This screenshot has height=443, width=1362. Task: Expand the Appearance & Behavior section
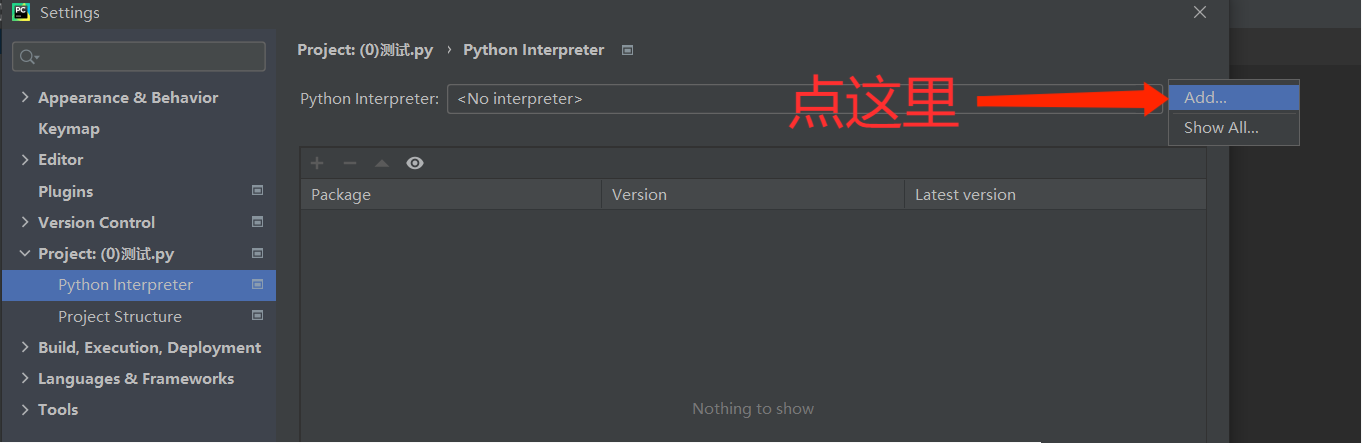coord(25,97)
